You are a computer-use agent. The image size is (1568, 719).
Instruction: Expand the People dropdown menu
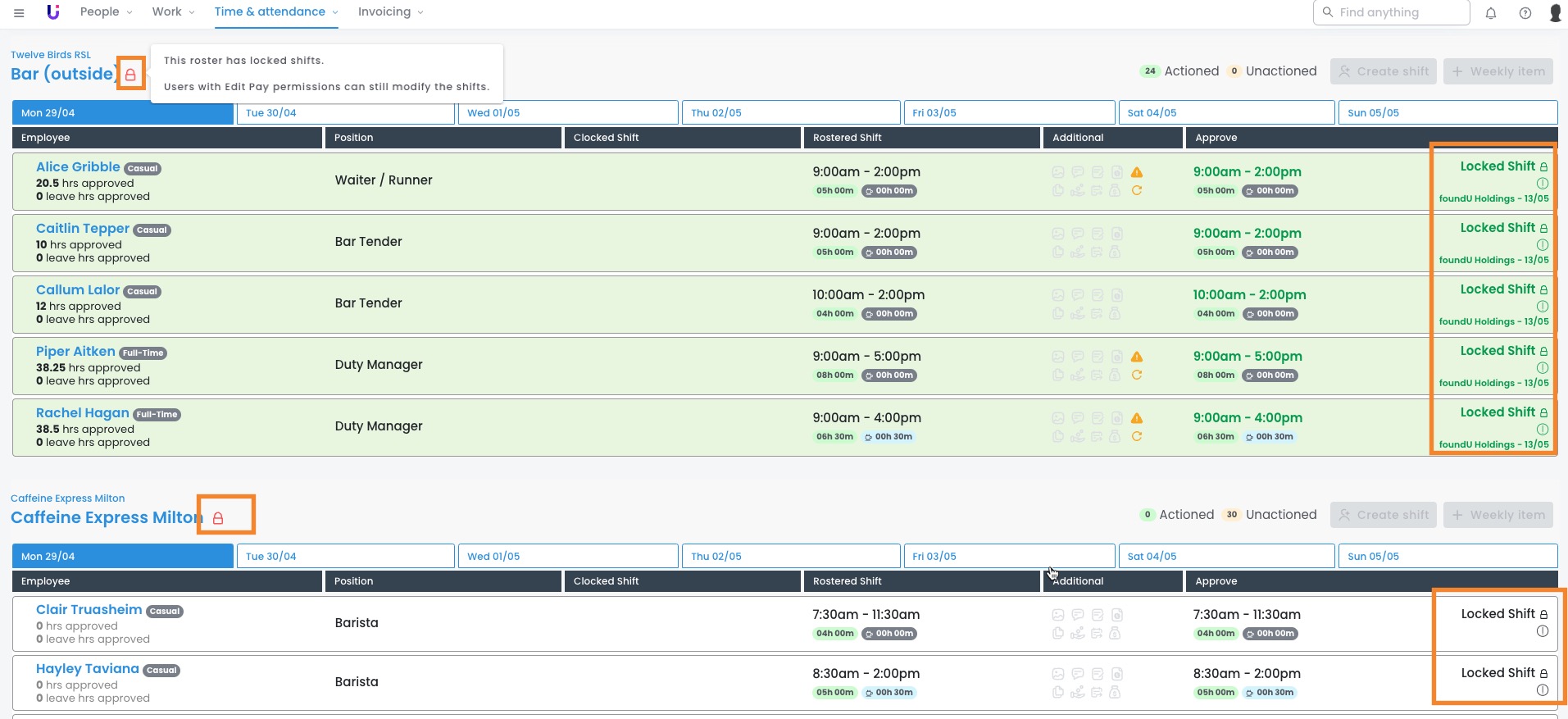(106, 12)
